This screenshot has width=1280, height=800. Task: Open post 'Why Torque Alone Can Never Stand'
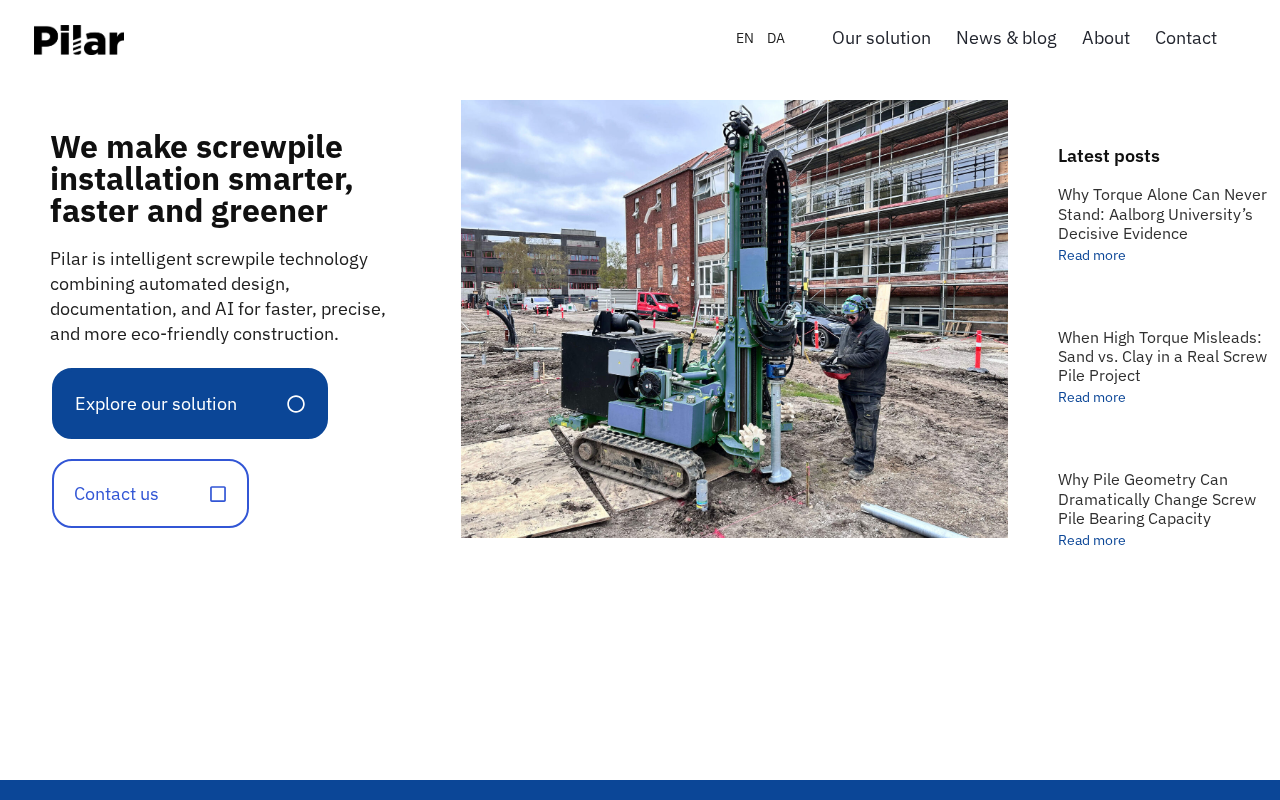pyautogui.click(x=1162, y=214)
